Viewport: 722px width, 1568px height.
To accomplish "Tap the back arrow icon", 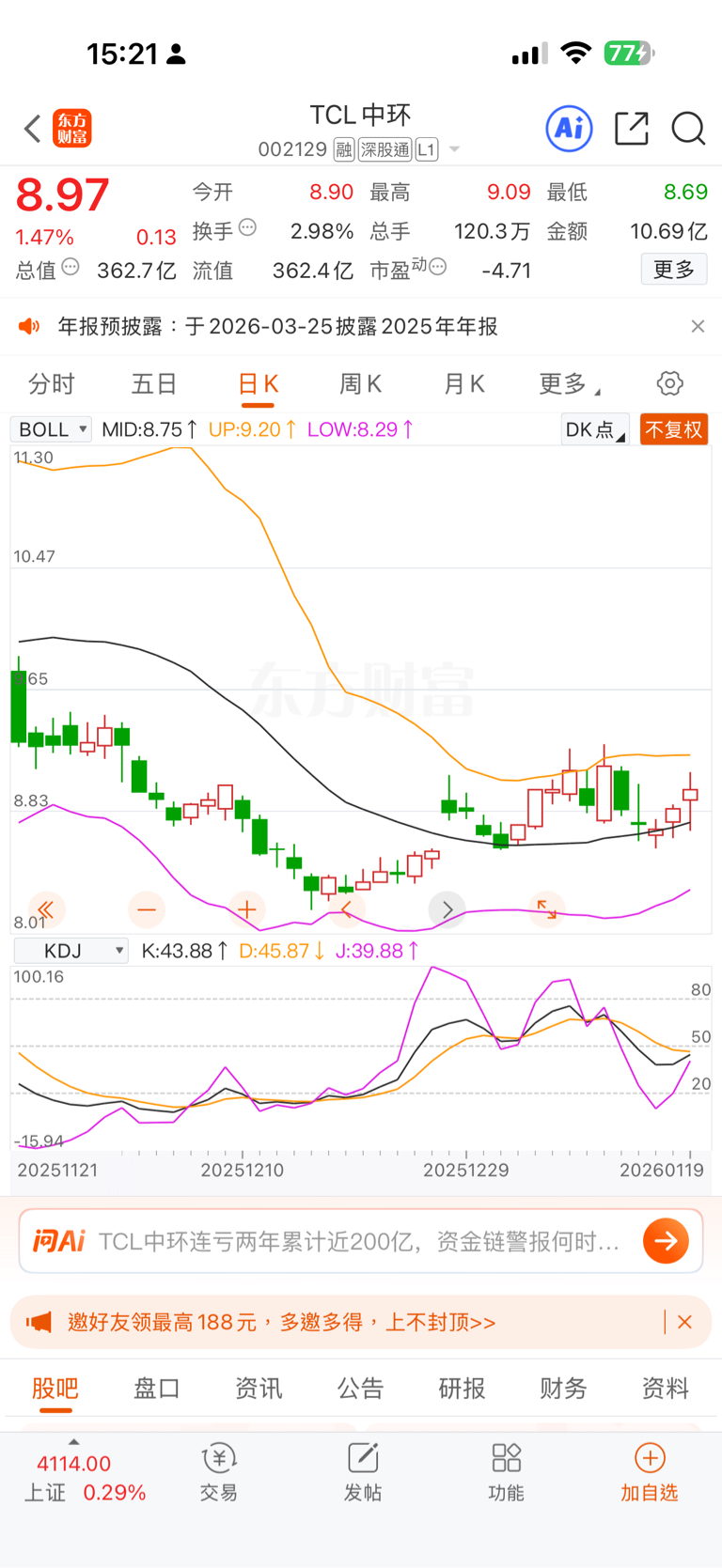I will click(33, 129).
